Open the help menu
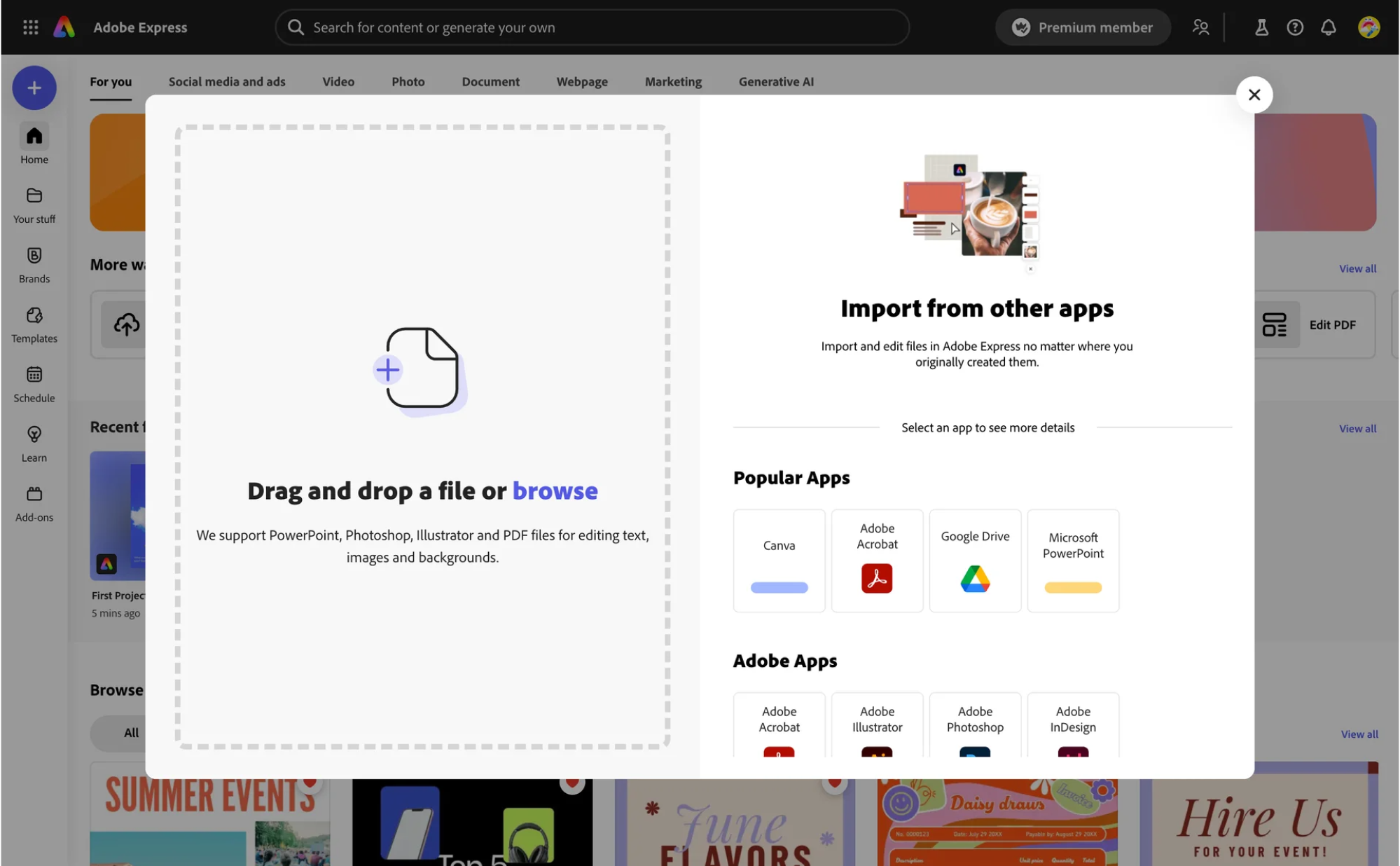1400x866 pixels. pos(1294,27)
